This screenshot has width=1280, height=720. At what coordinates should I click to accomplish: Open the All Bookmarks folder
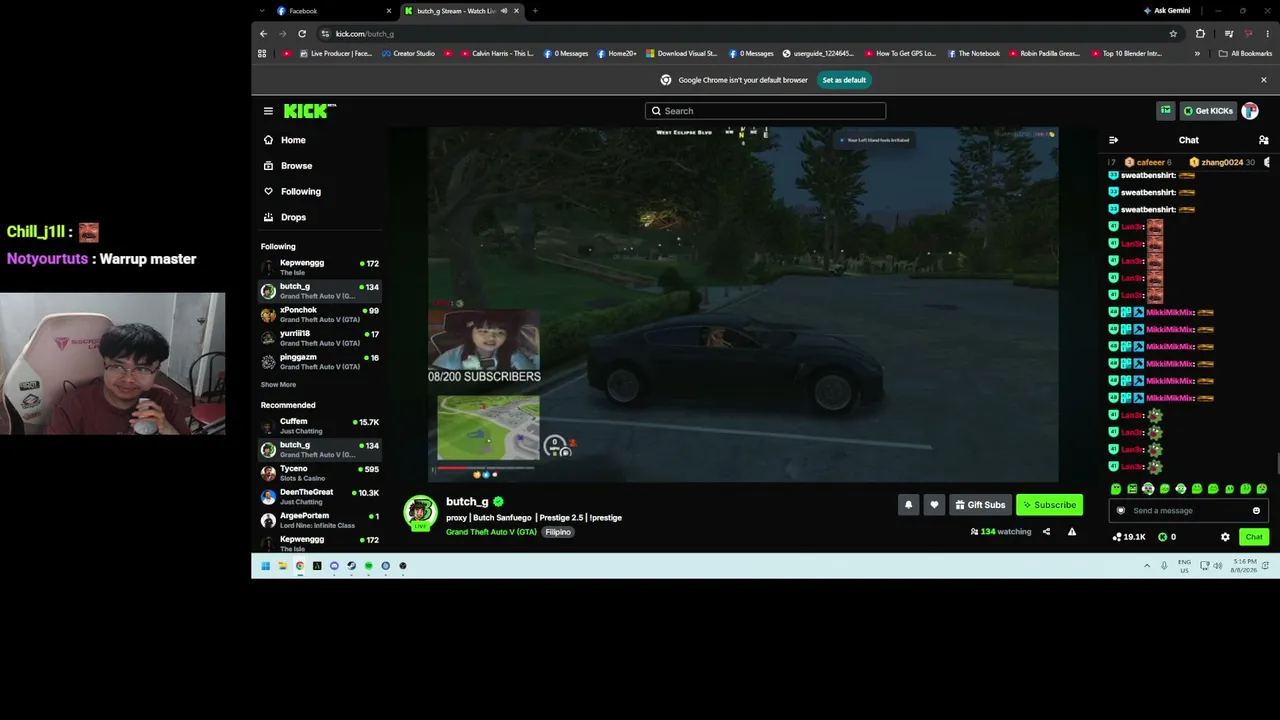pyautogui.click(x=1245, y=54)
